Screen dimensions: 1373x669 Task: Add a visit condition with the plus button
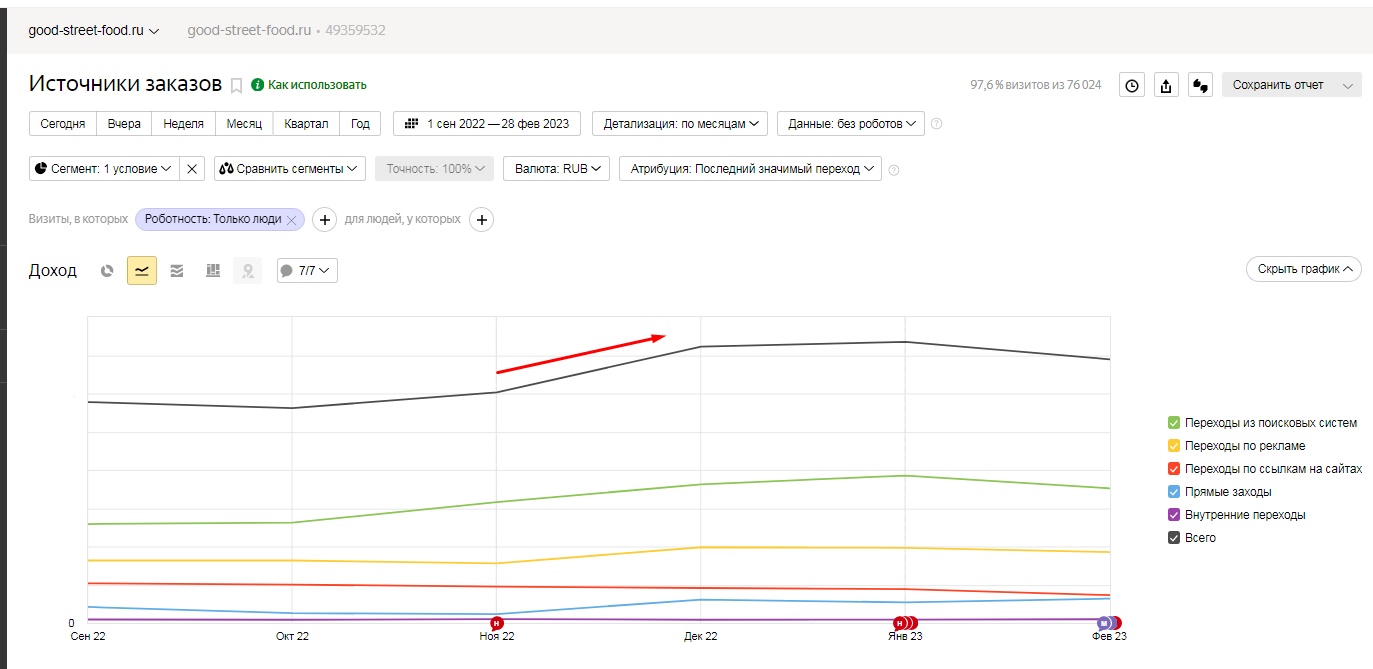click(324, 219)
